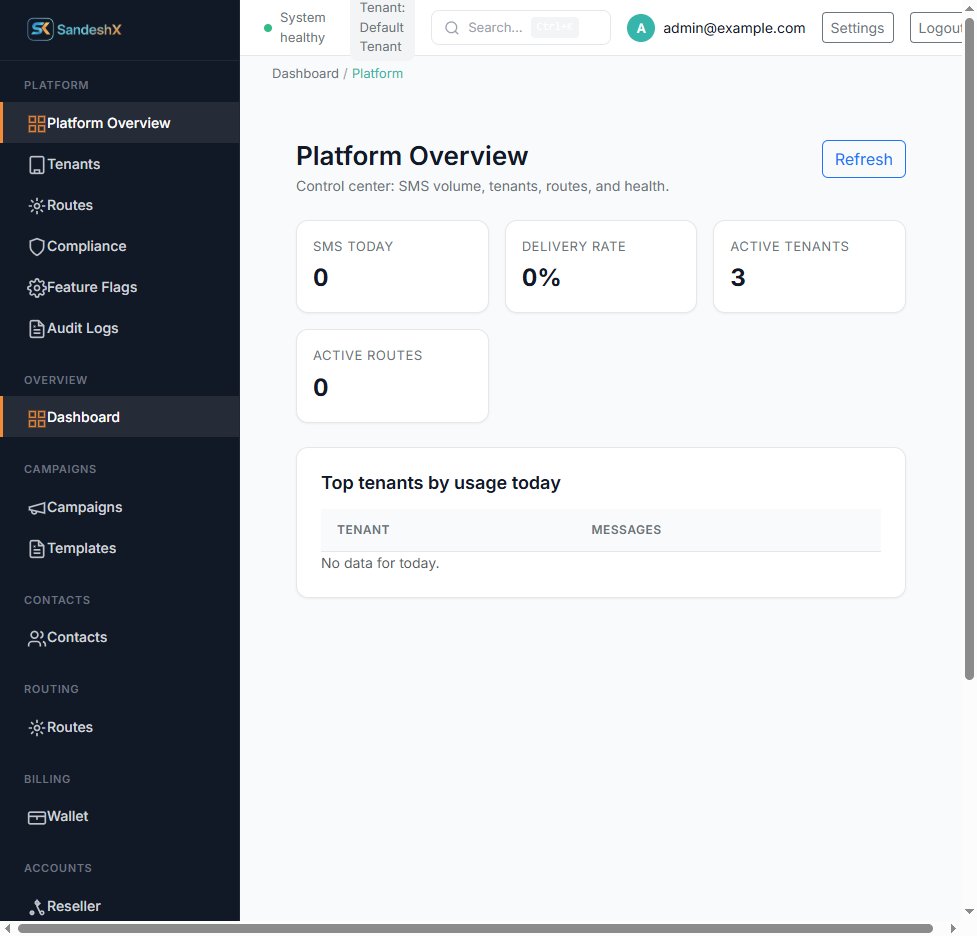Click the Tenants device icon in the sidebar

click(x=37, y=165)
